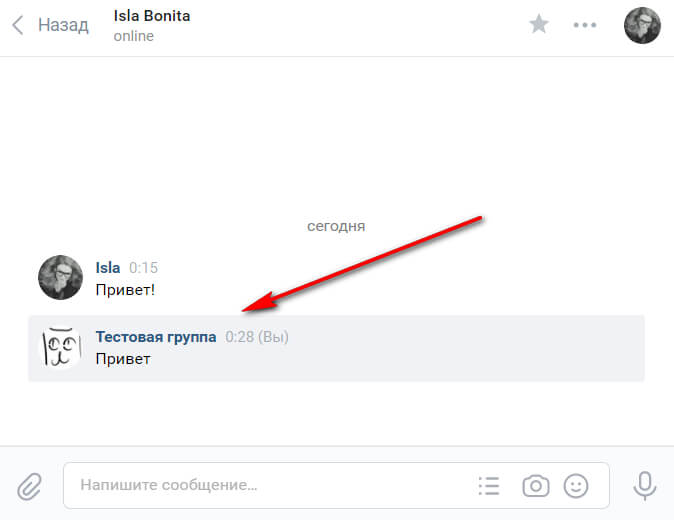Open the emoji smiley picker
The image size is (674, 520).
576,486
